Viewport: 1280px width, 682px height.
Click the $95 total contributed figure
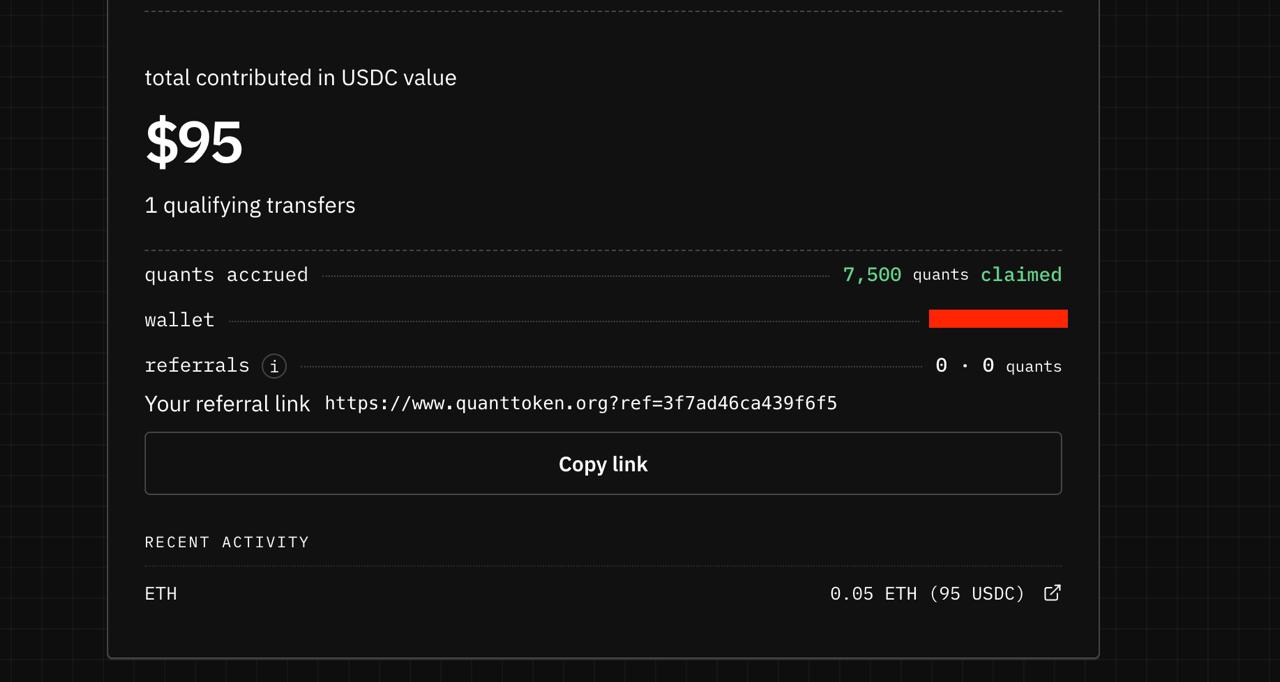194,141
